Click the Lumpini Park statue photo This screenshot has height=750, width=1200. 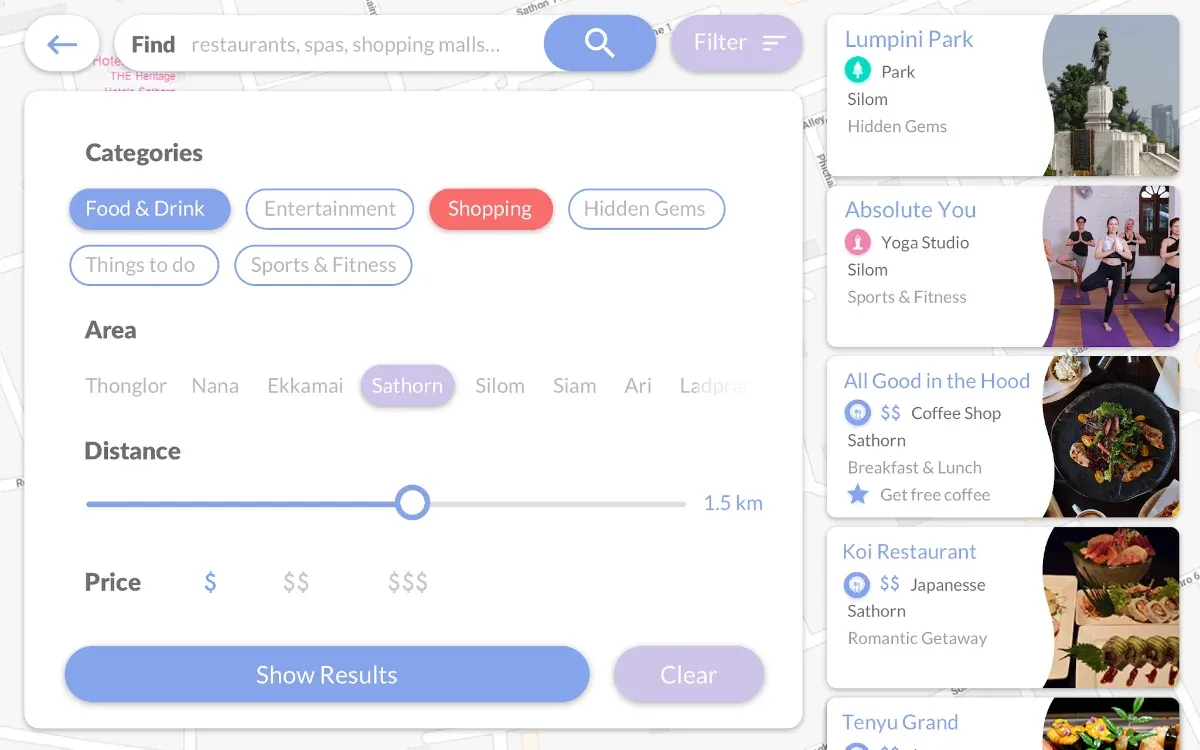1112,96
